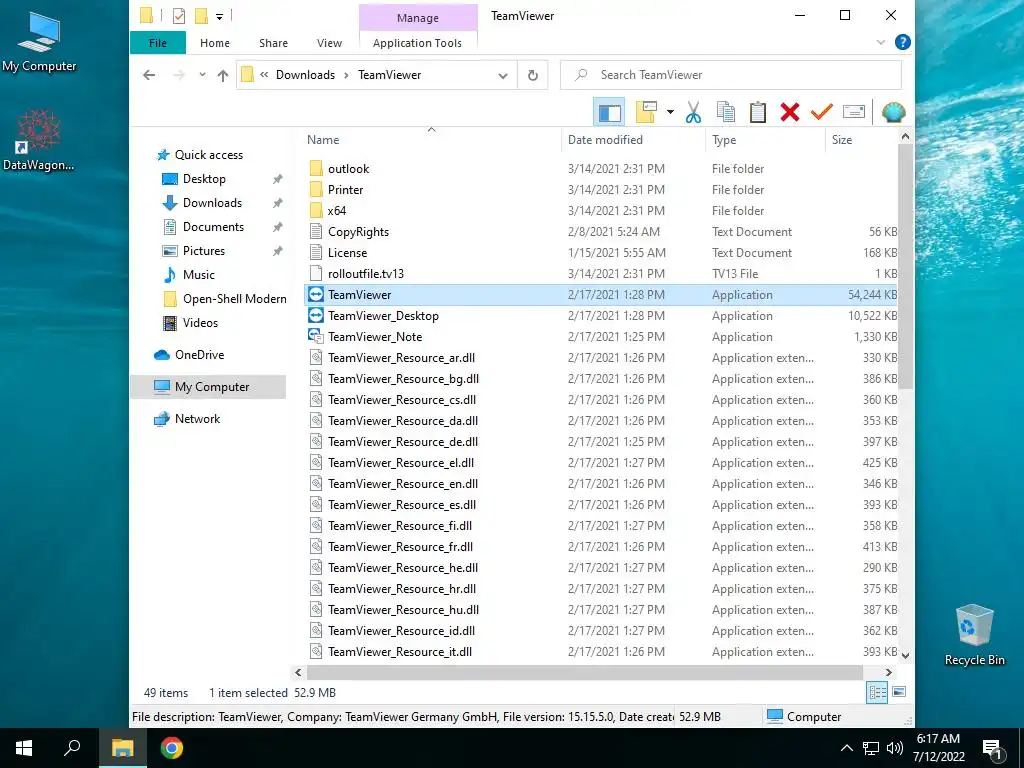Select the Printer folder
Image resolution: width=1024 pixels, height=768 pixels.
click(x=345, y=189)
